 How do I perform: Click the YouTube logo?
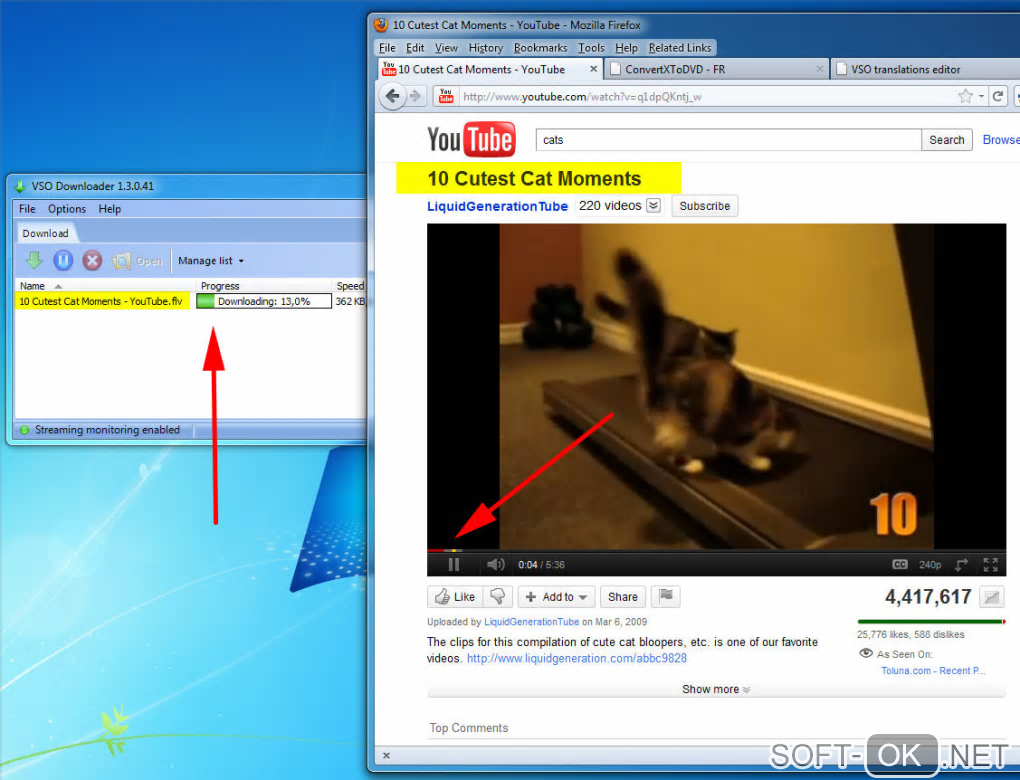tap(472, 139)
